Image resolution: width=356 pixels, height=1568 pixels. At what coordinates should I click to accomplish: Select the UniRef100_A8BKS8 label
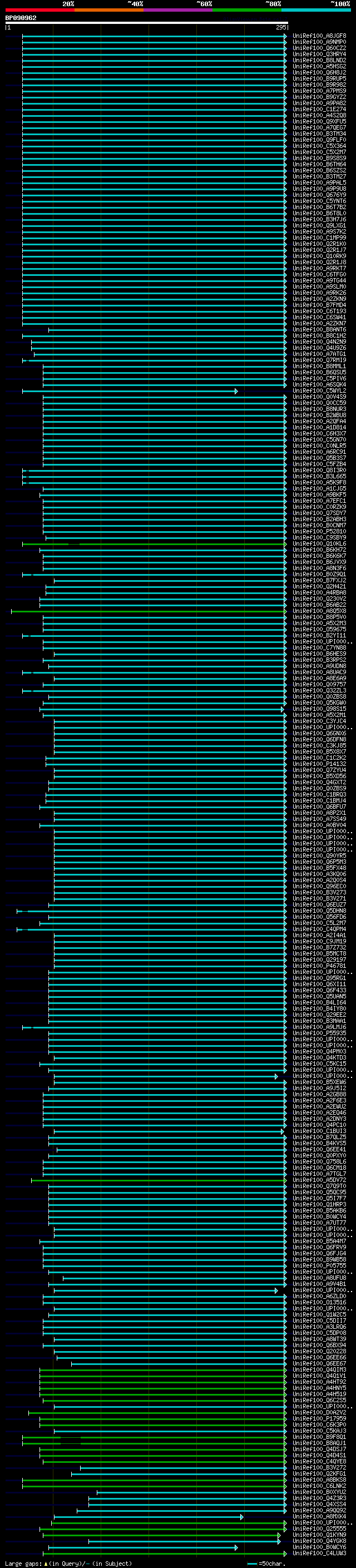tap(319, 1479)
